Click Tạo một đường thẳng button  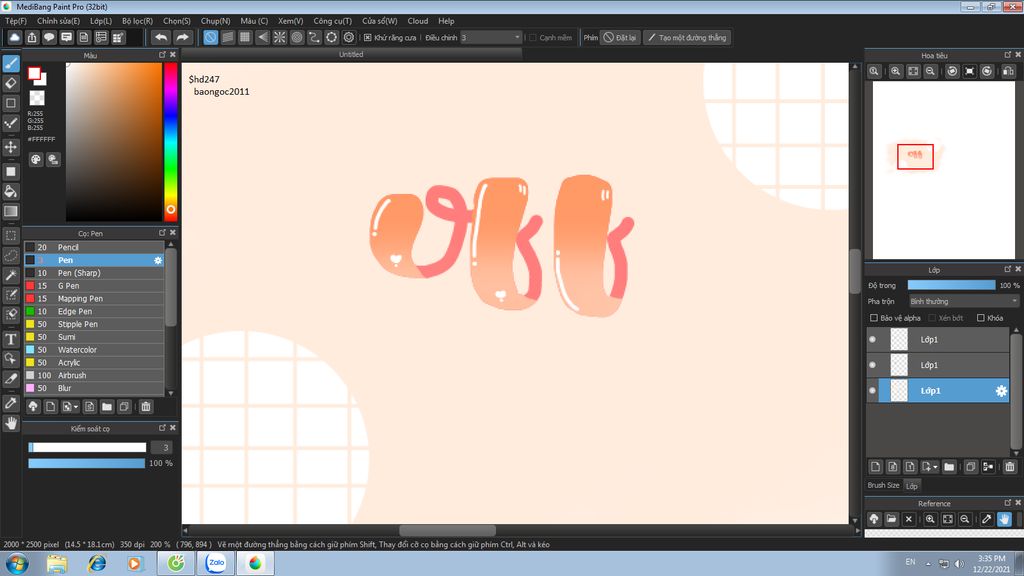pos(687,38)
